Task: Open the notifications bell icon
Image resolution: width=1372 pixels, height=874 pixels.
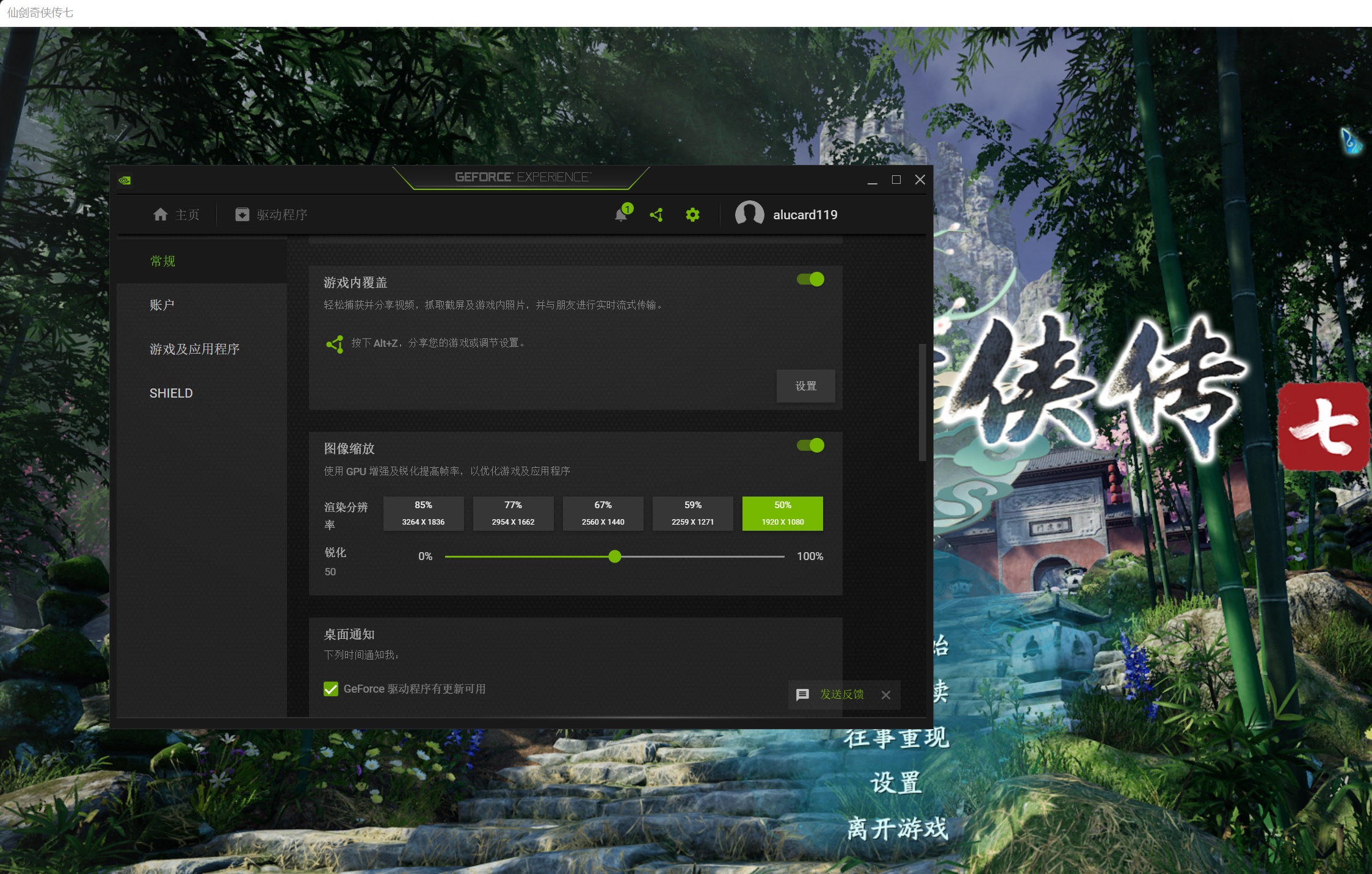Action: [x=621, y=215]
